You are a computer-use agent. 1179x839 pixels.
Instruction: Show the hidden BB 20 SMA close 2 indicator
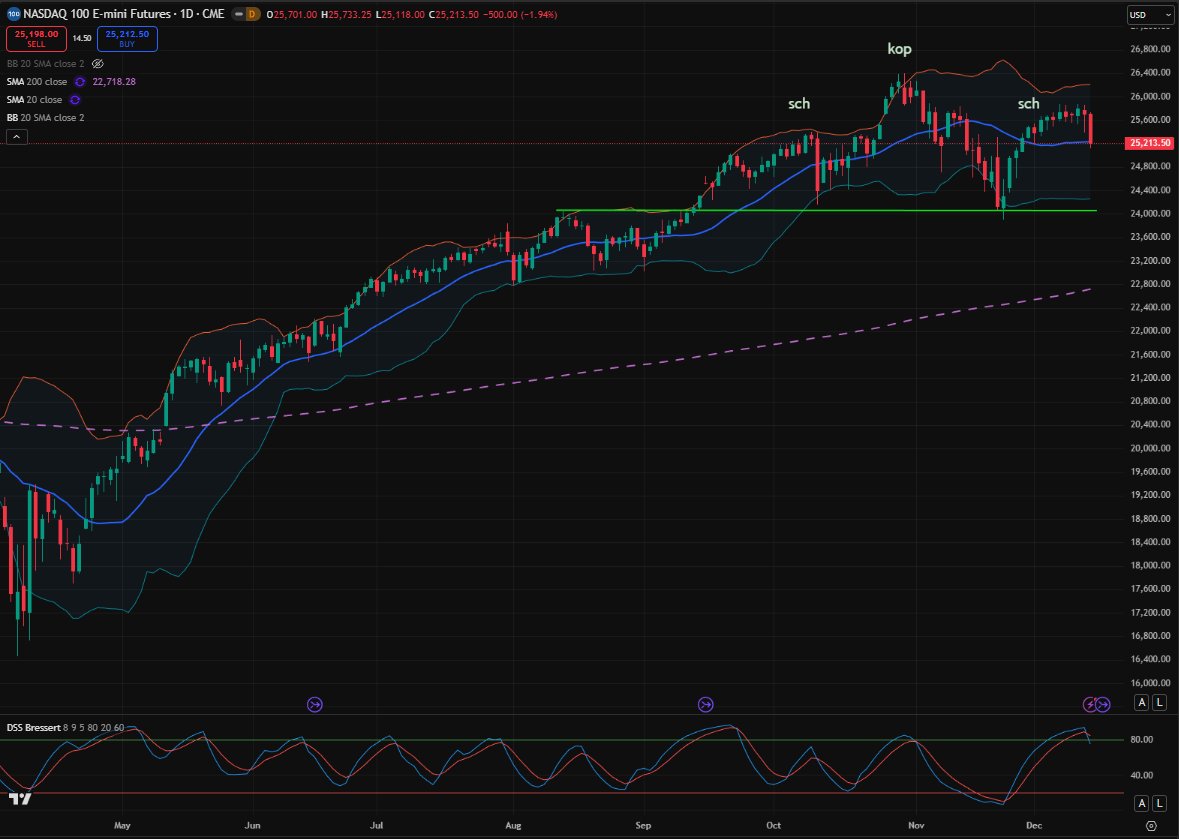[98, 64]
